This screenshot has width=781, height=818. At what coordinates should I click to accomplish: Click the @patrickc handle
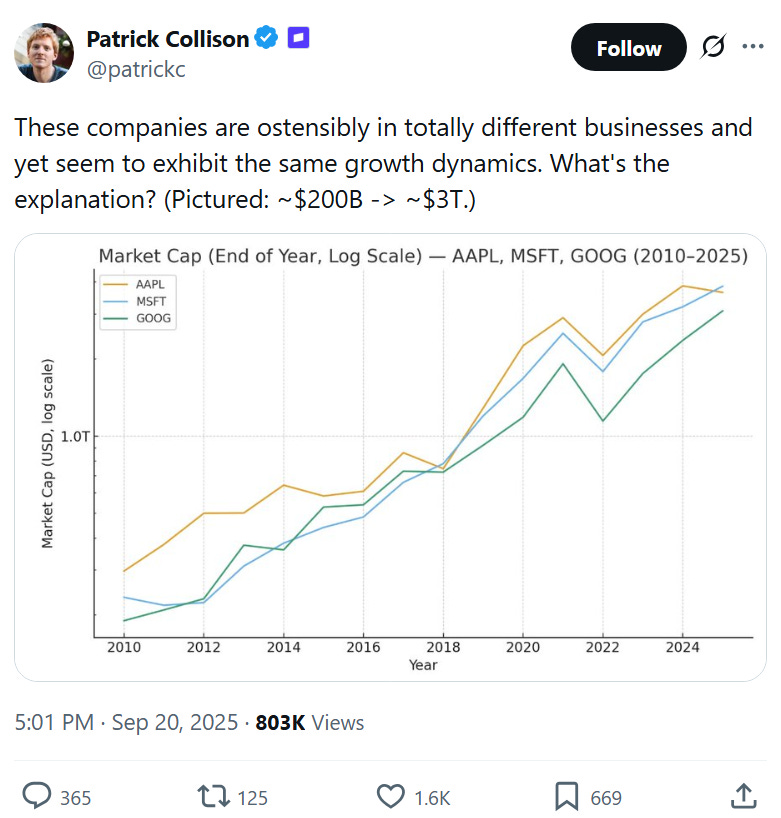[x=135, y=70]
